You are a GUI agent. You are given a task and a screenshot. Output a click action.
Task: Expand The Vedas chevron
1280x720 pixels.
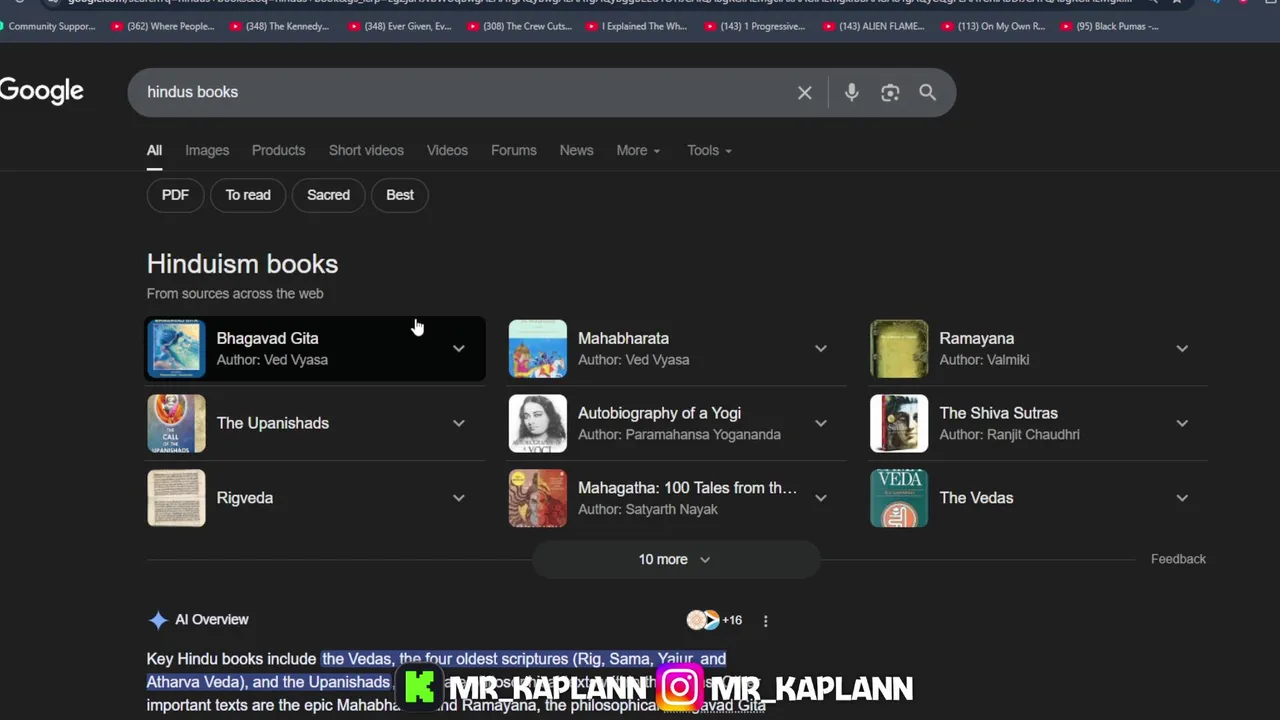pyautogui.click(x=1182, y=498)
